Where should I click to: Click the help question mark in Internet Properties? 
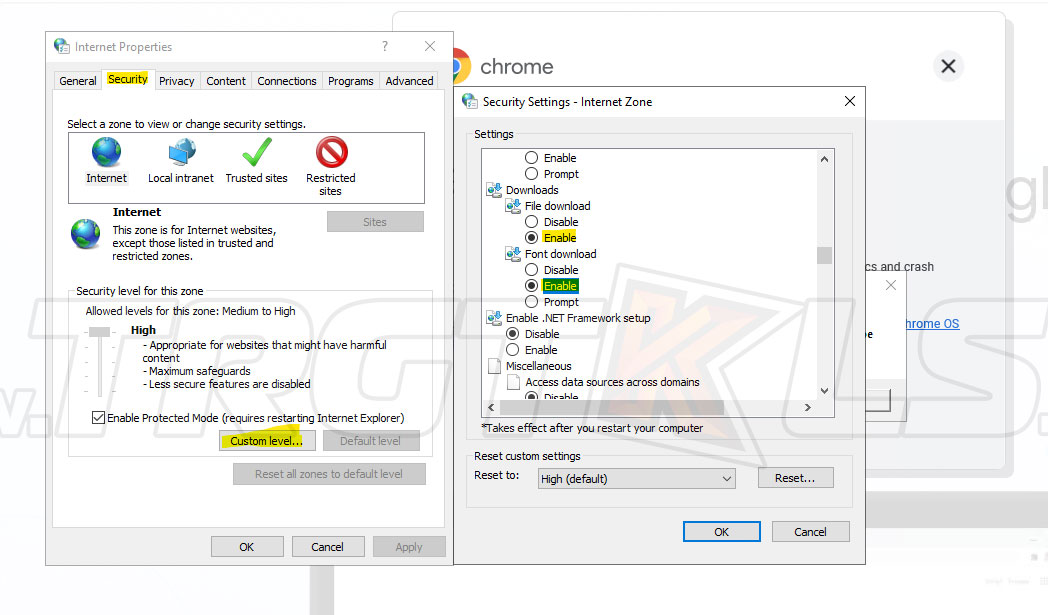tap(385, 47)
